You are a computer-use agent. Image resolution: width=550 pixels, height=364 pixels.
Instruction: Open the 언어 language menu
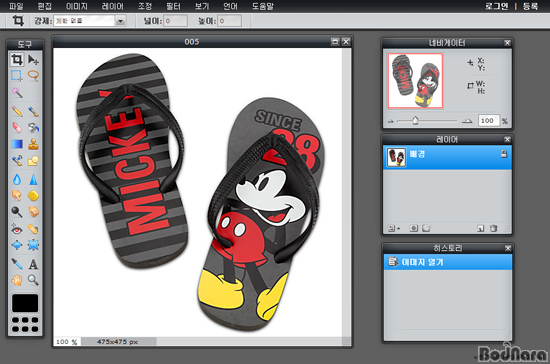tap(230, 6)
